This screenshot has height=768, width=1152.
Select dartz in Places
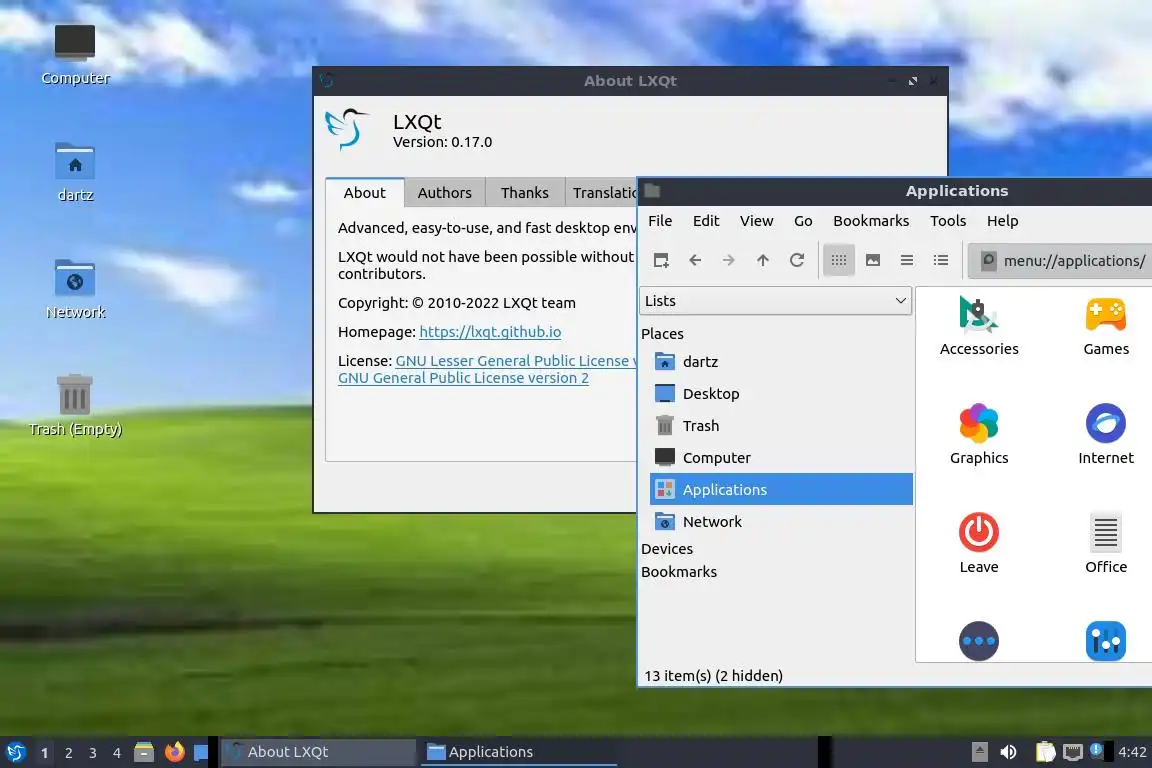pos(781,362)
